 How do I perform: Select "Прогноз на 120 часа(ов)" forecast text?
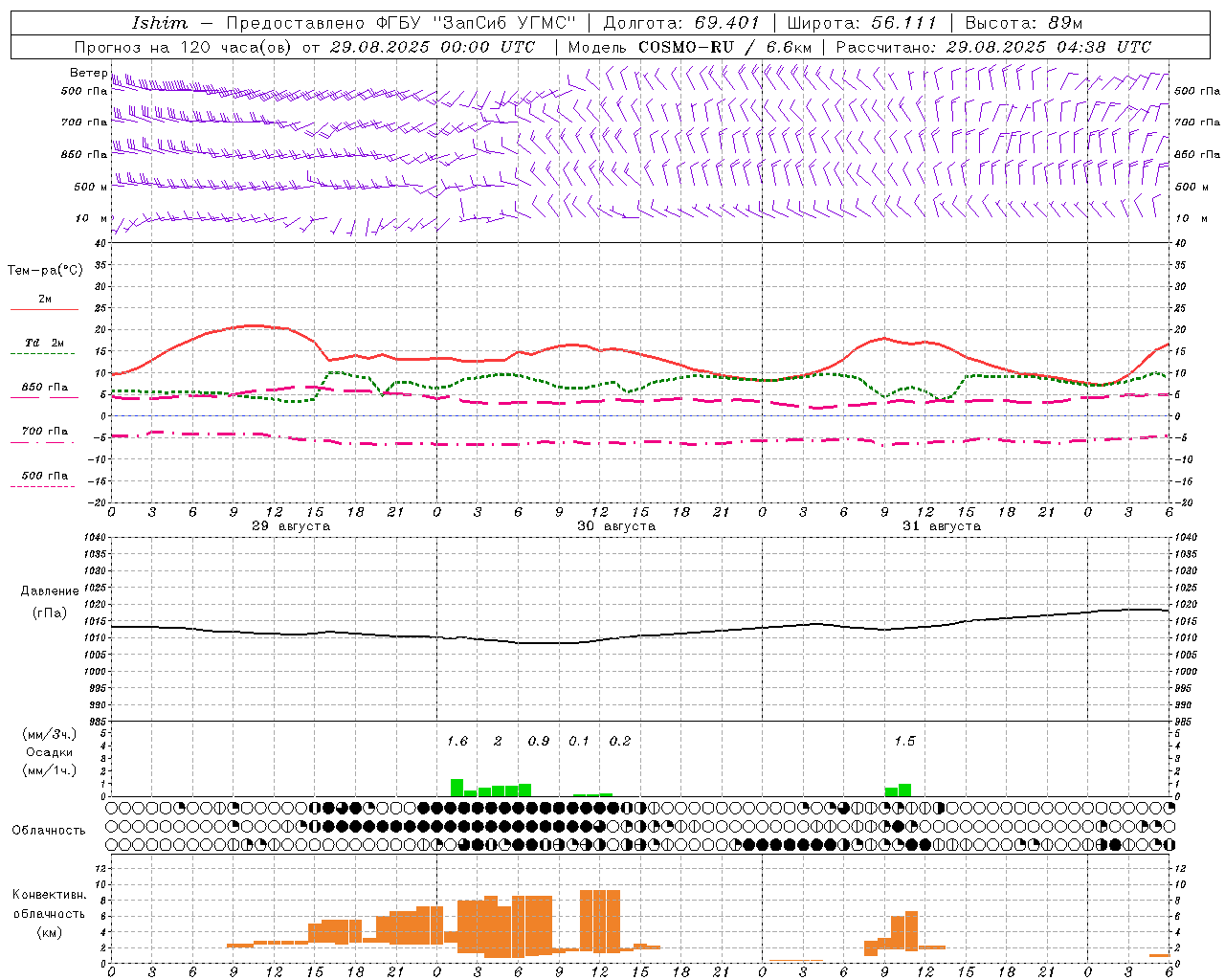[x=185, y=47]
